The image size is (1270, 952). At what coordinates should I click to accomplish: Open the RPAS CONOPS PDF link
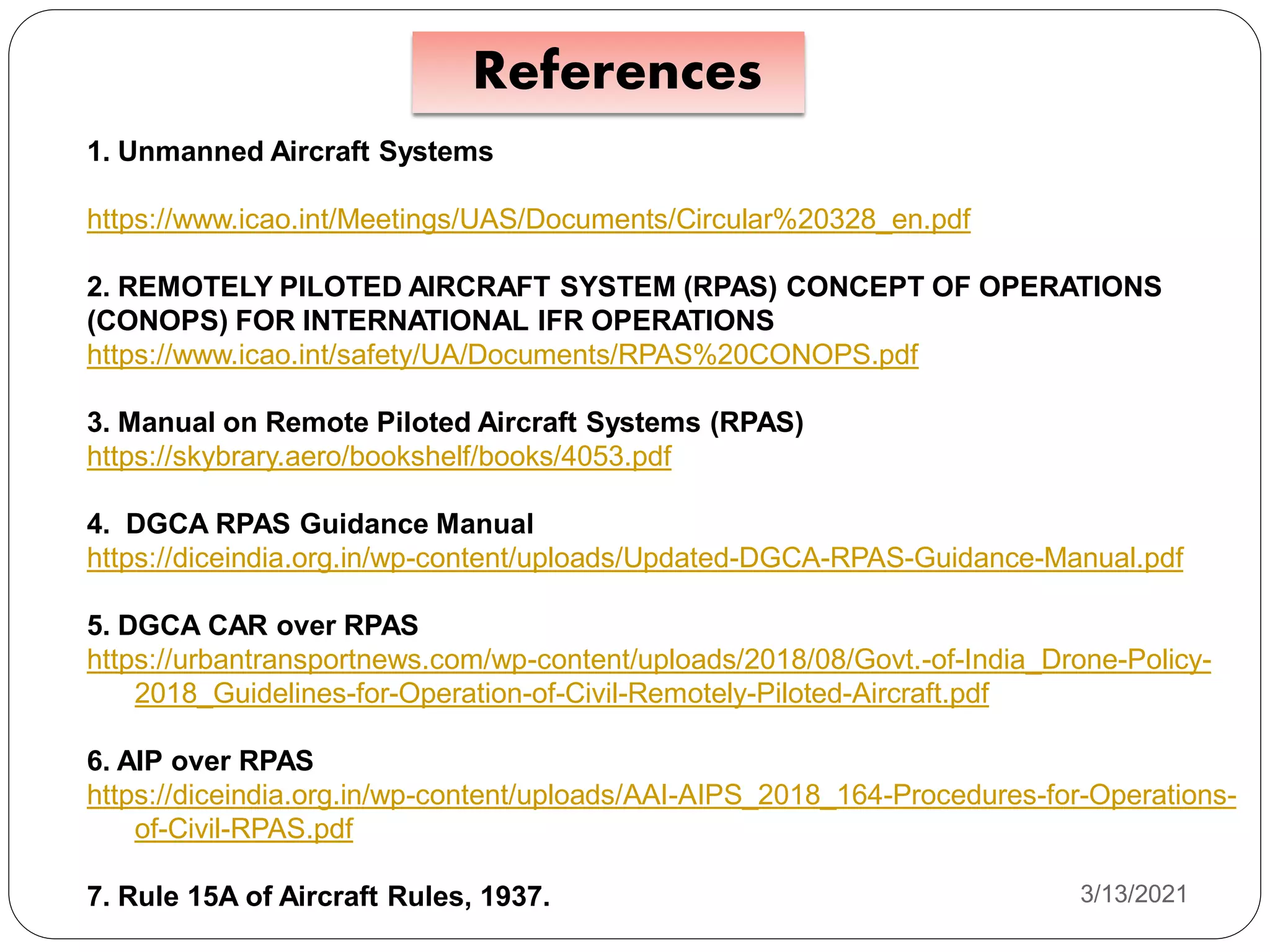click(x=502, y=355)
